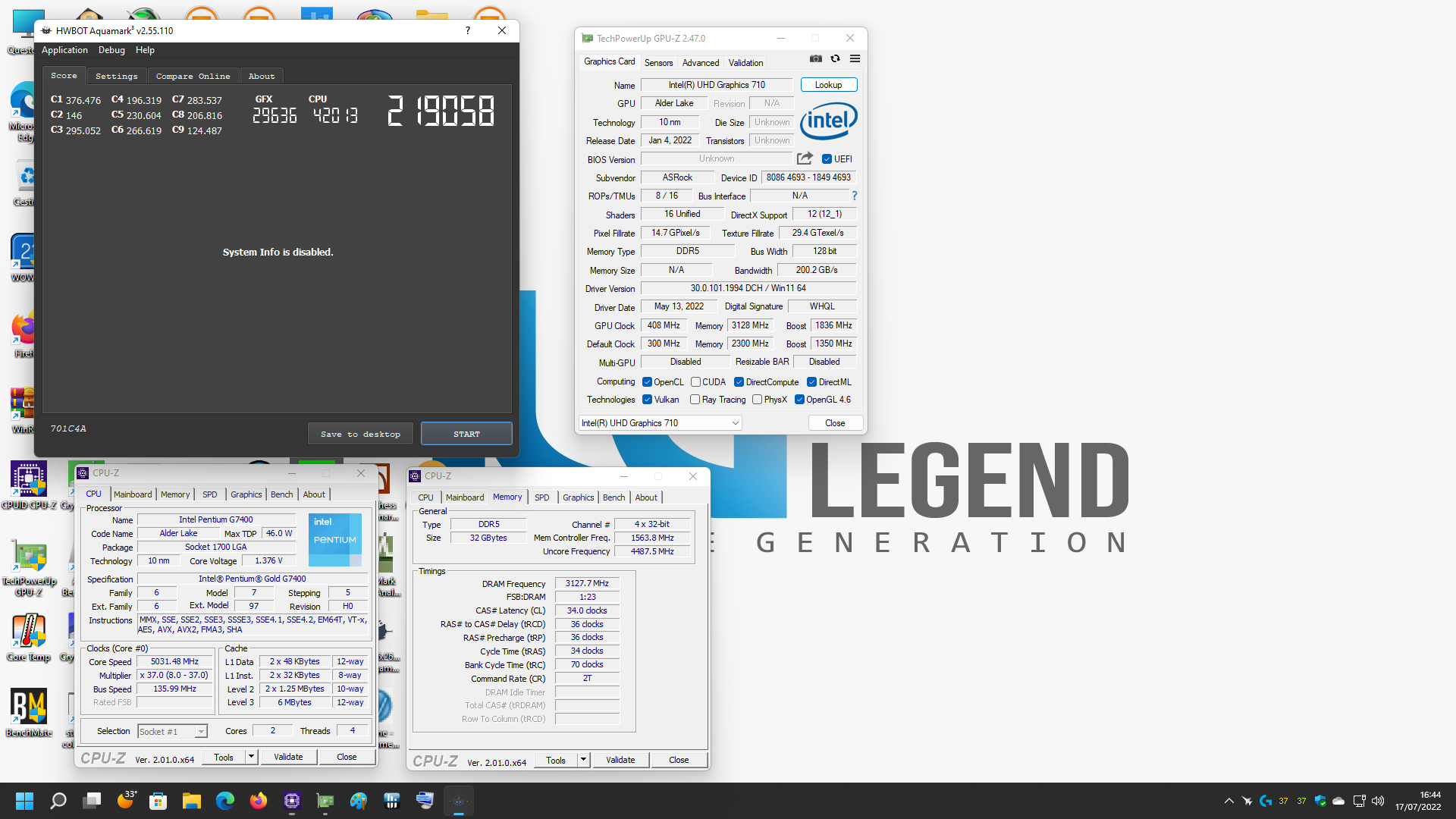Open Firefox from the taskbar
Image resolution: width=1456 pixels, height=819 pixels.
259,801
